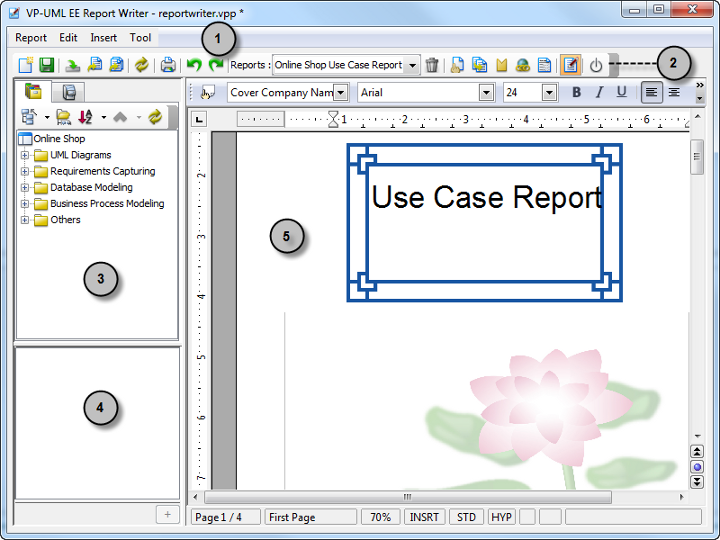
Task: Toggle underline formatting
Action: [621, 92]
